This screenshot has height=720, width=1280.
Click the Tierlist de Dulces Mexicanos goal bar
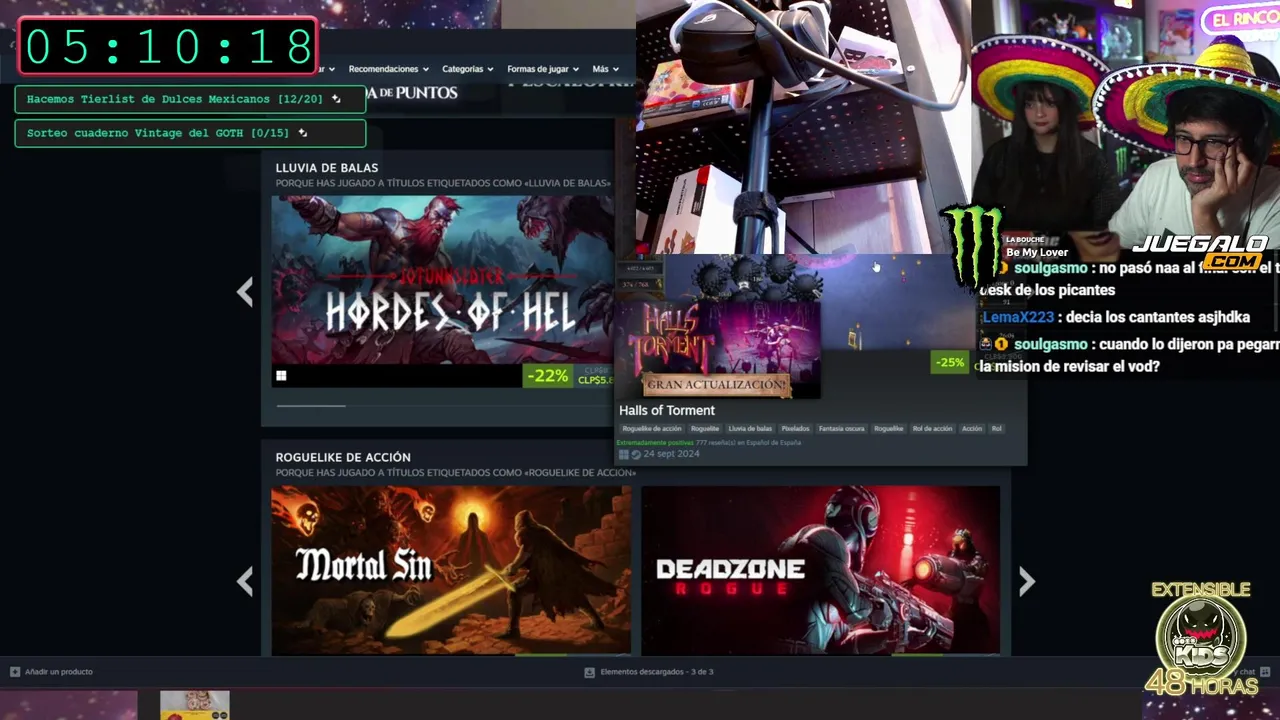(190, 99)
